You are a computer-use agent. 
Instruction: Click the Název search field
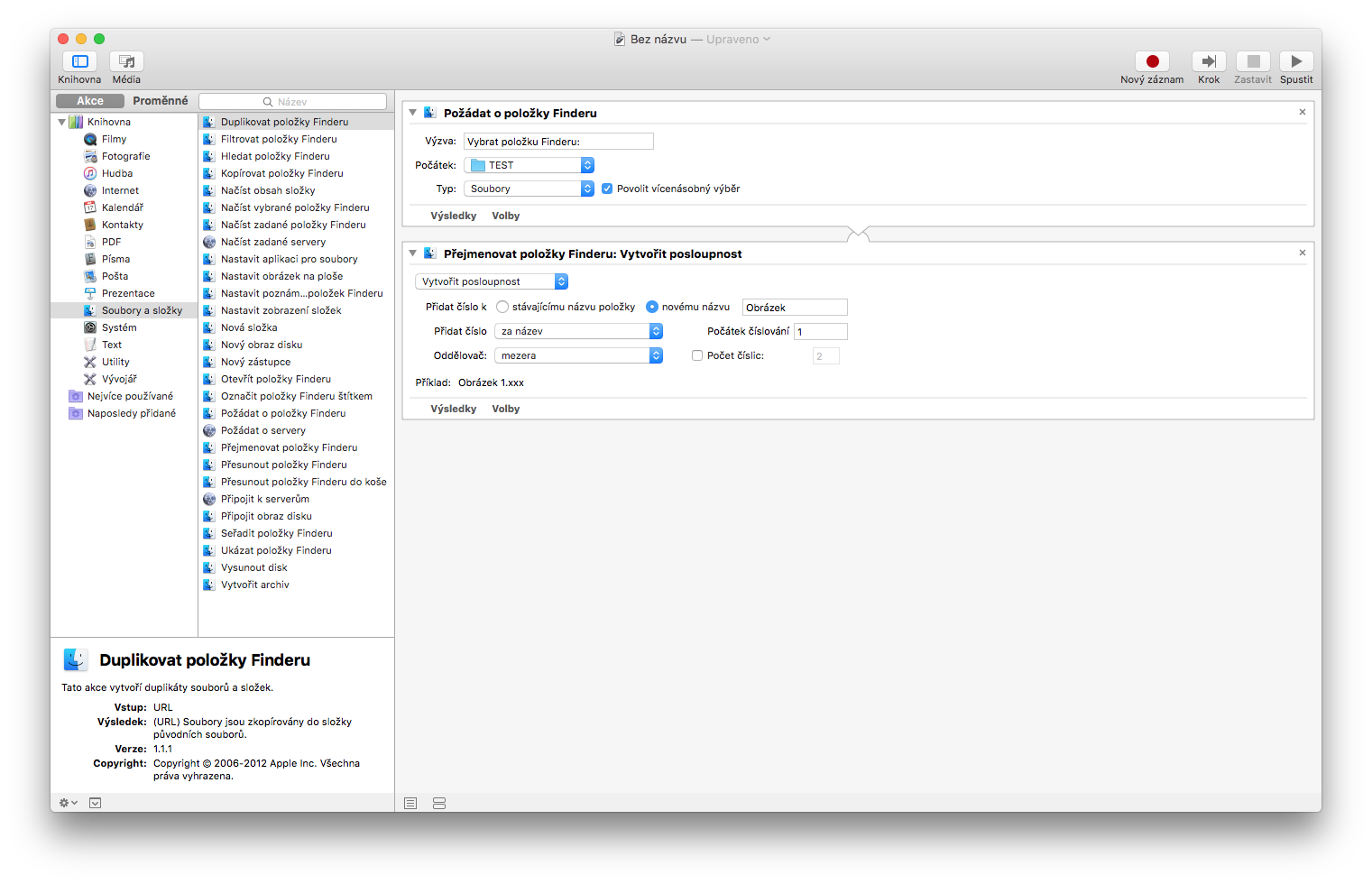[x=293, y=102]
